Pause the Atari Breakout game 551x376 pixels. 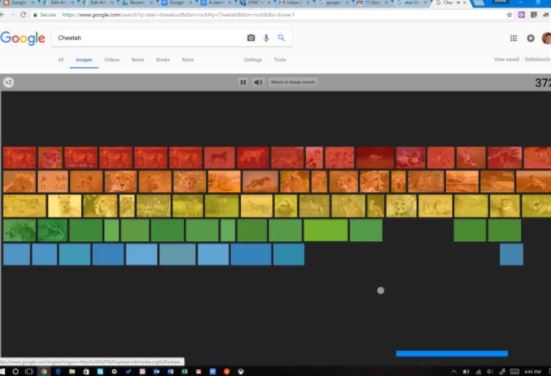click(243, 82)
